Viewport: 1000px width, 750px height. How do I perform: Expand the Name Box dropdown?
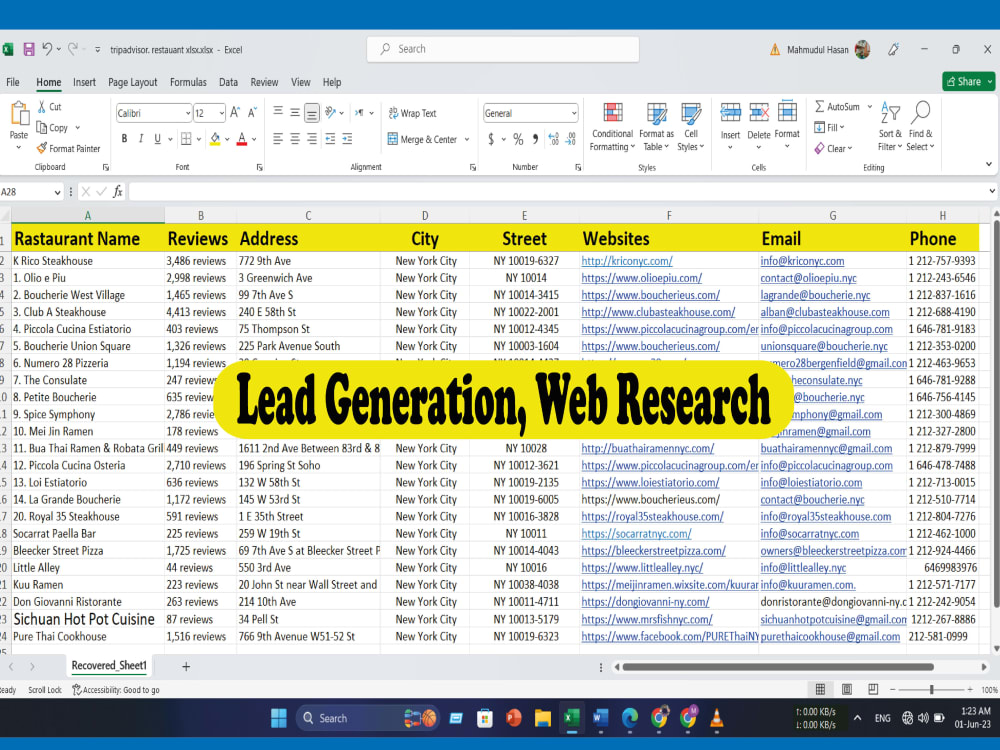57,192
